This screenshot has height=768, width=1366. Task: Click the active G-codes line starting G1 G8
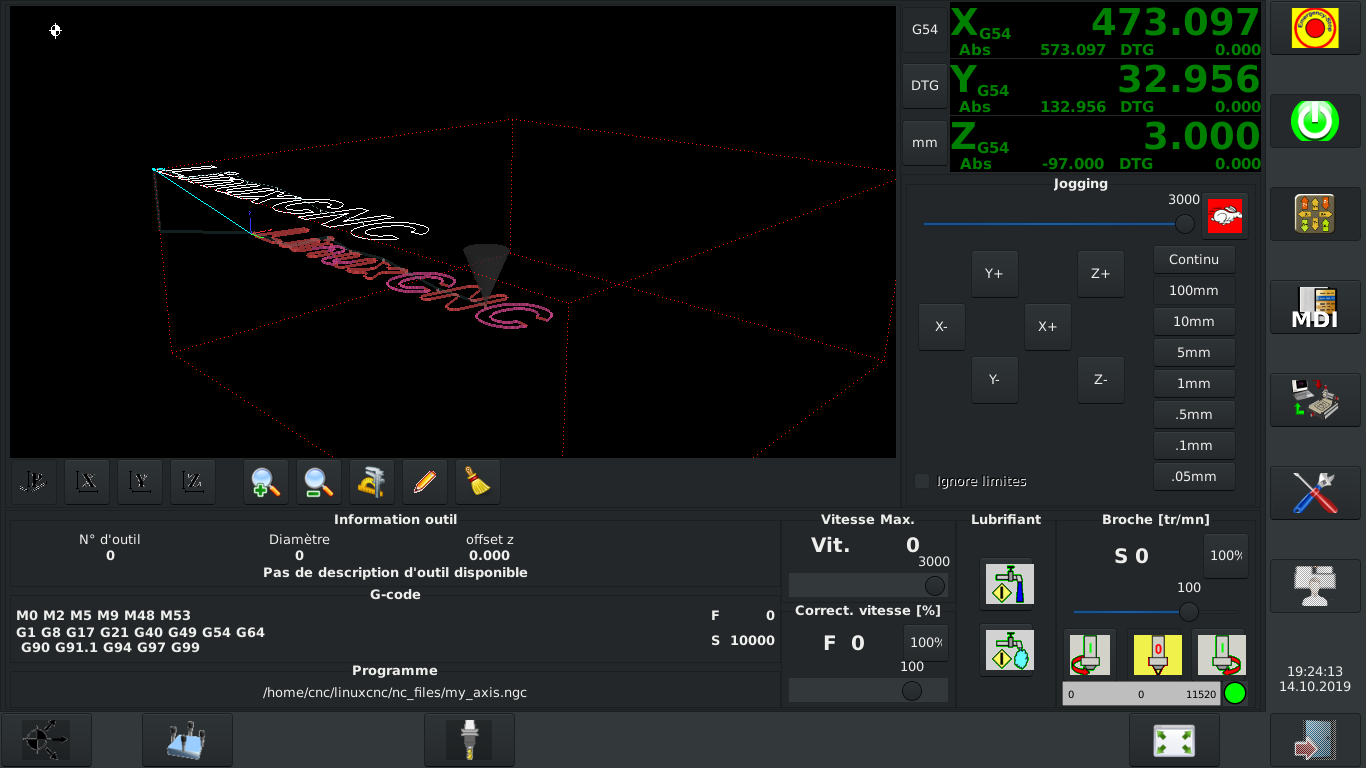[x=140, y=632]
